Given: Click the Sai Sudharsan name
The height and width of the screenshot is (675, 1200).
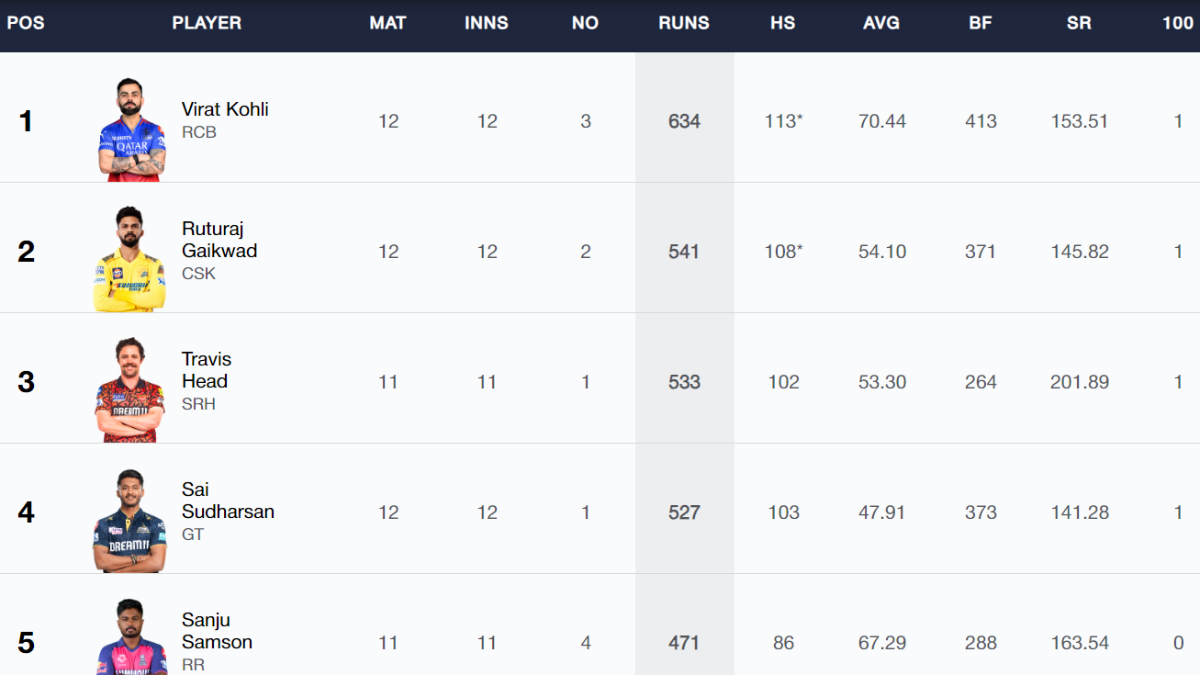Looking at the screenshot, I should (x=227, y=500).
